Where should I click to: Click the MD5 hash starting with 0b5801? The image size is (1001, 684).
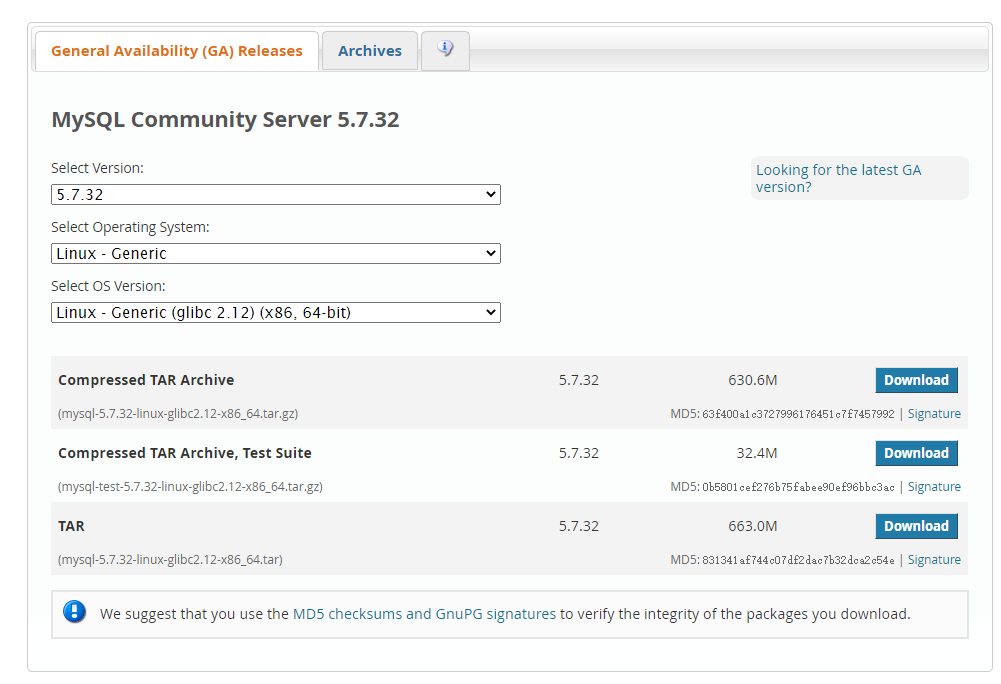[798, 487]
